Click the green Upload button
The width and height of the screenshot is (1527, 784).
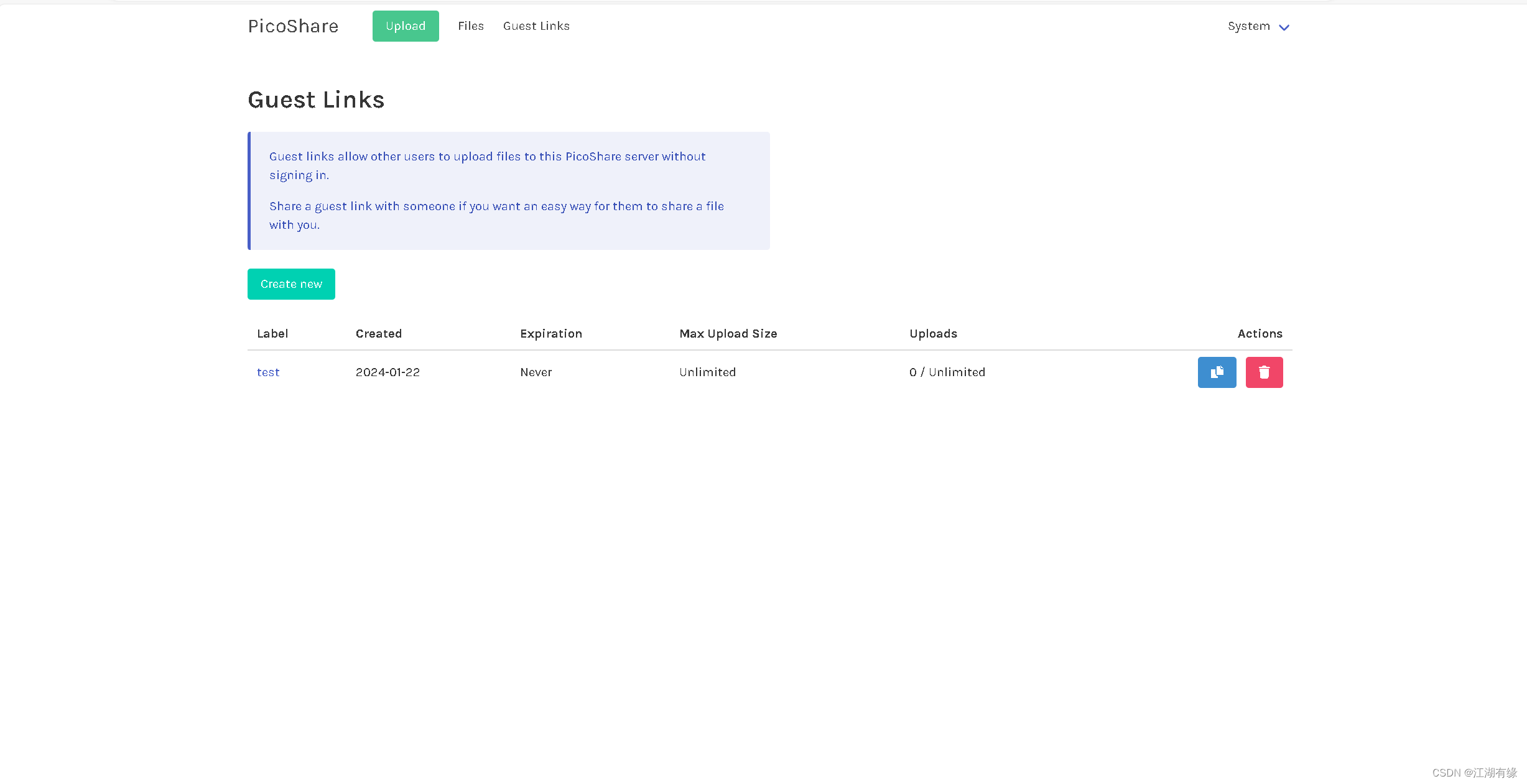coord(405,26)
